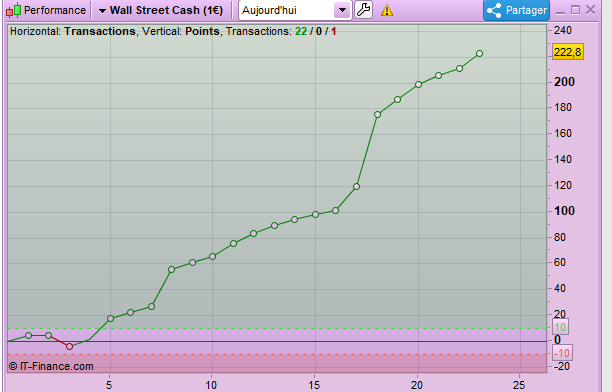Maximize the Performance window

(575, 10)
